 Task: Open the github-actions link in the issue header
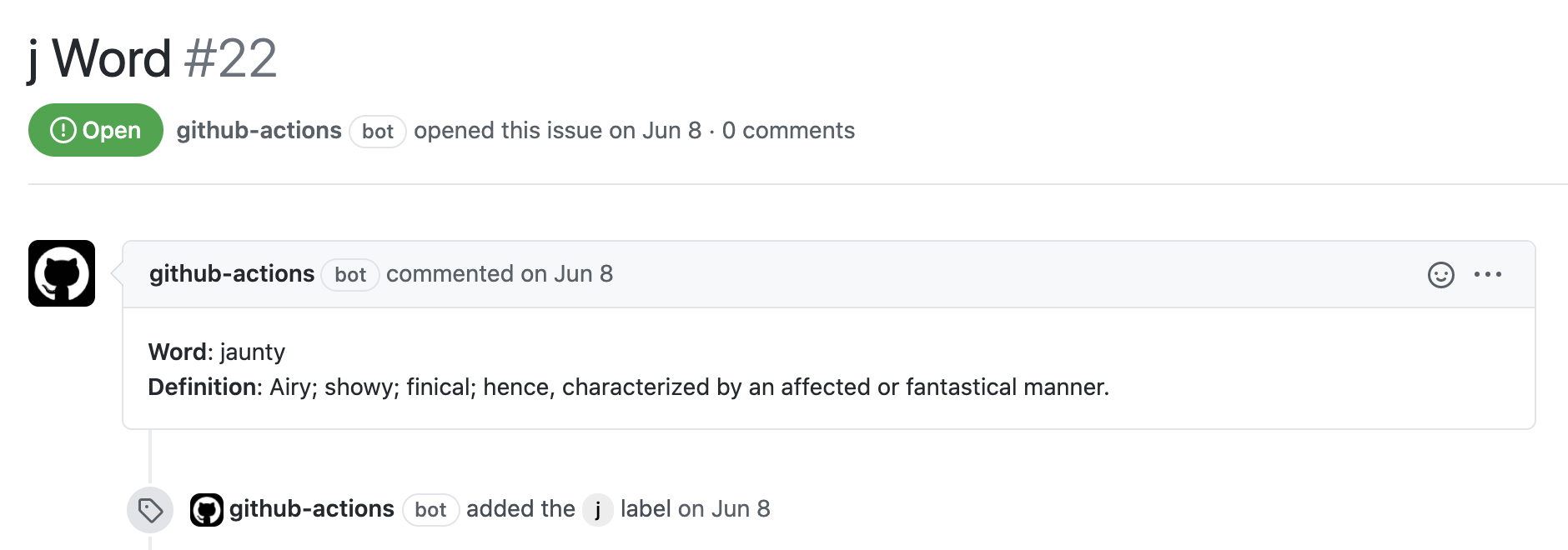click(257, 129)
